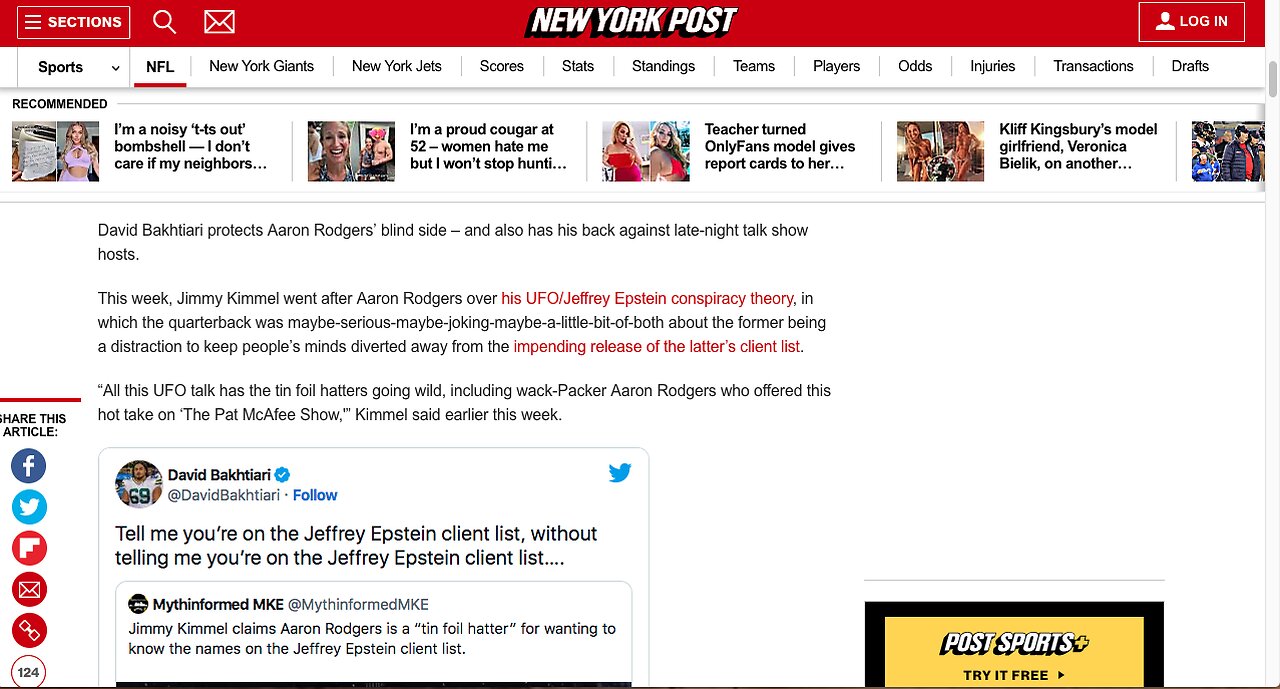Open the Transactions tab
The image size is (1280, 689).
coord(1093,66)
